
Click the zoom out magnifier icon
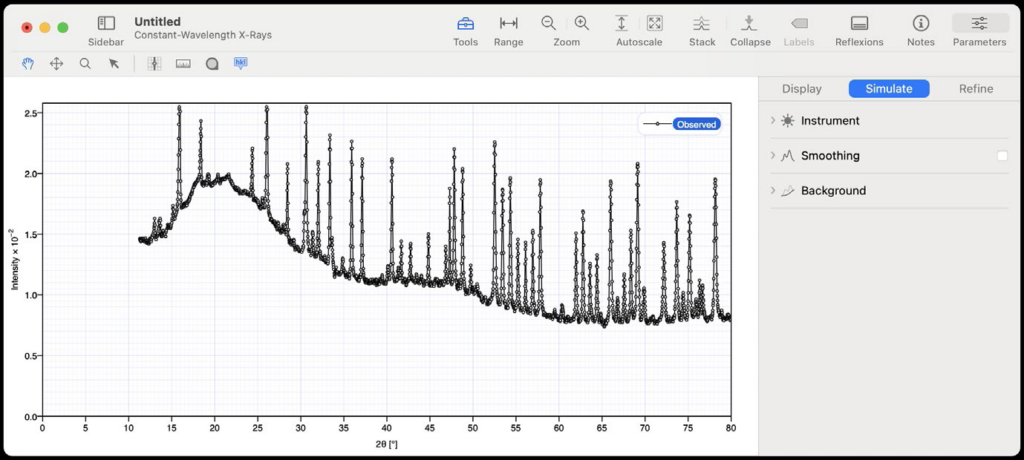click(549, 23)
